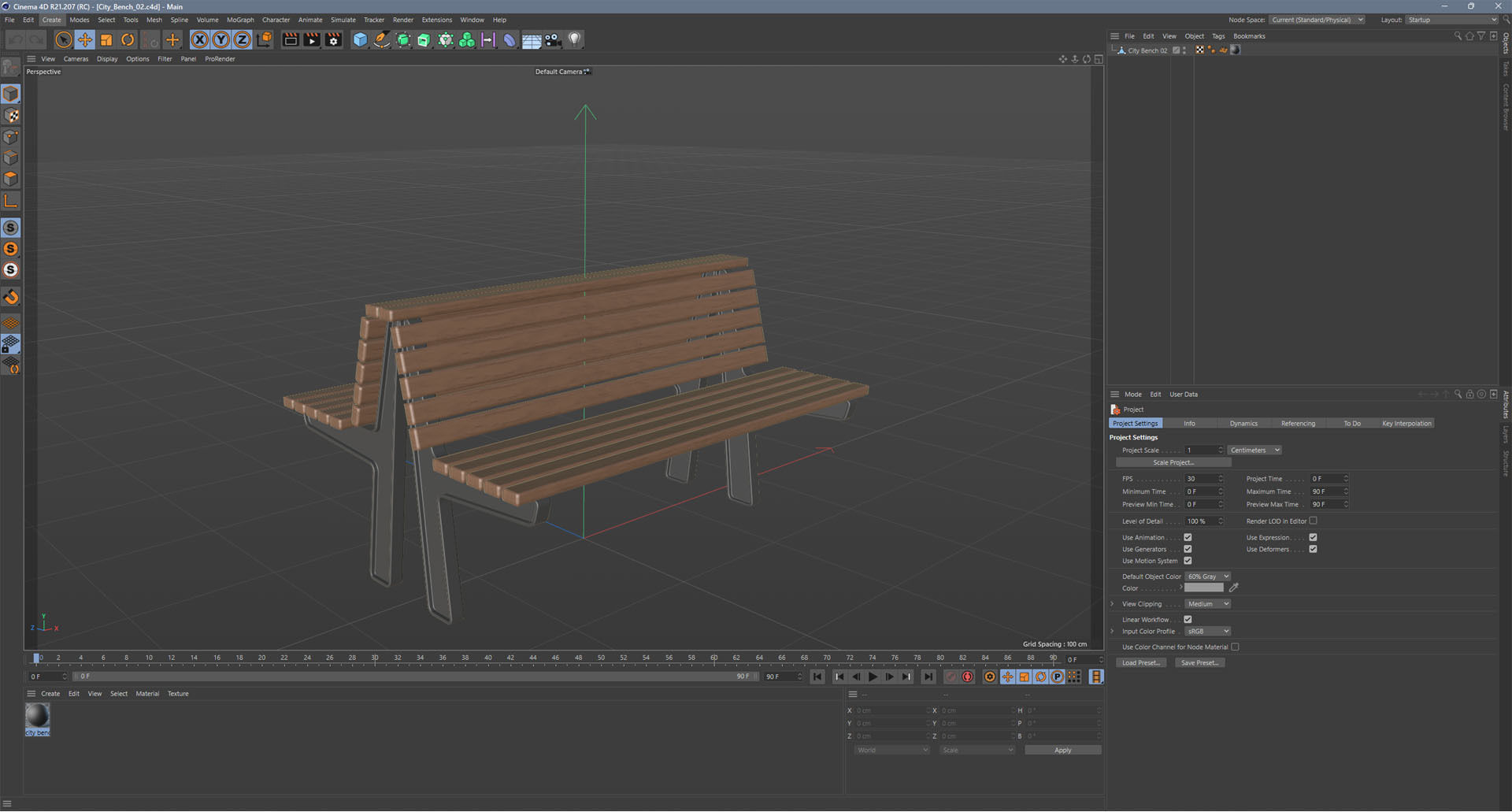The width and height of the screenshot is (1512, 812).
Task: Open View Clipping Medium dropdown
Action: (x=1207, y=604)
